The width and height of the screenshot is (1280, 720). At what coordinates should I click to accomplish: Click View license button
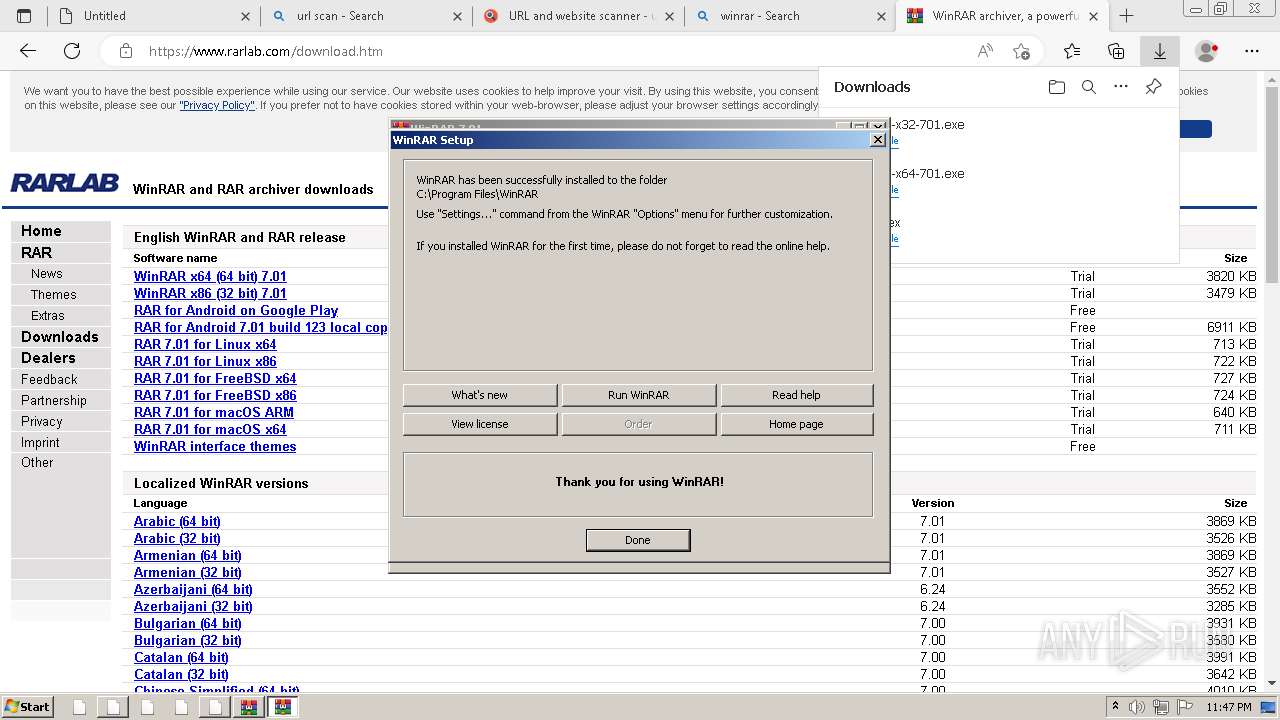[x=480, y=424]
